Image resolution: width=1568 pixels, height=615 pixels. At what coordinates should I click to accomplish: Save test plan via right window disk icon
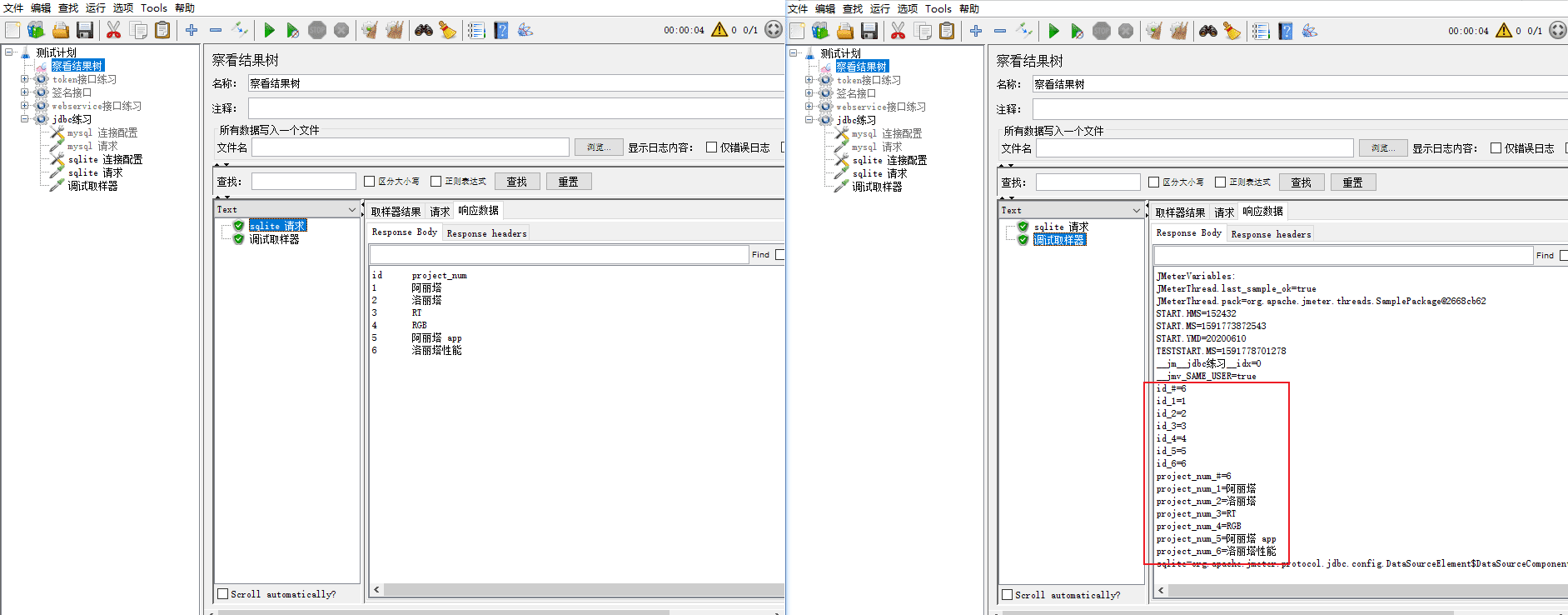[869, 31]
